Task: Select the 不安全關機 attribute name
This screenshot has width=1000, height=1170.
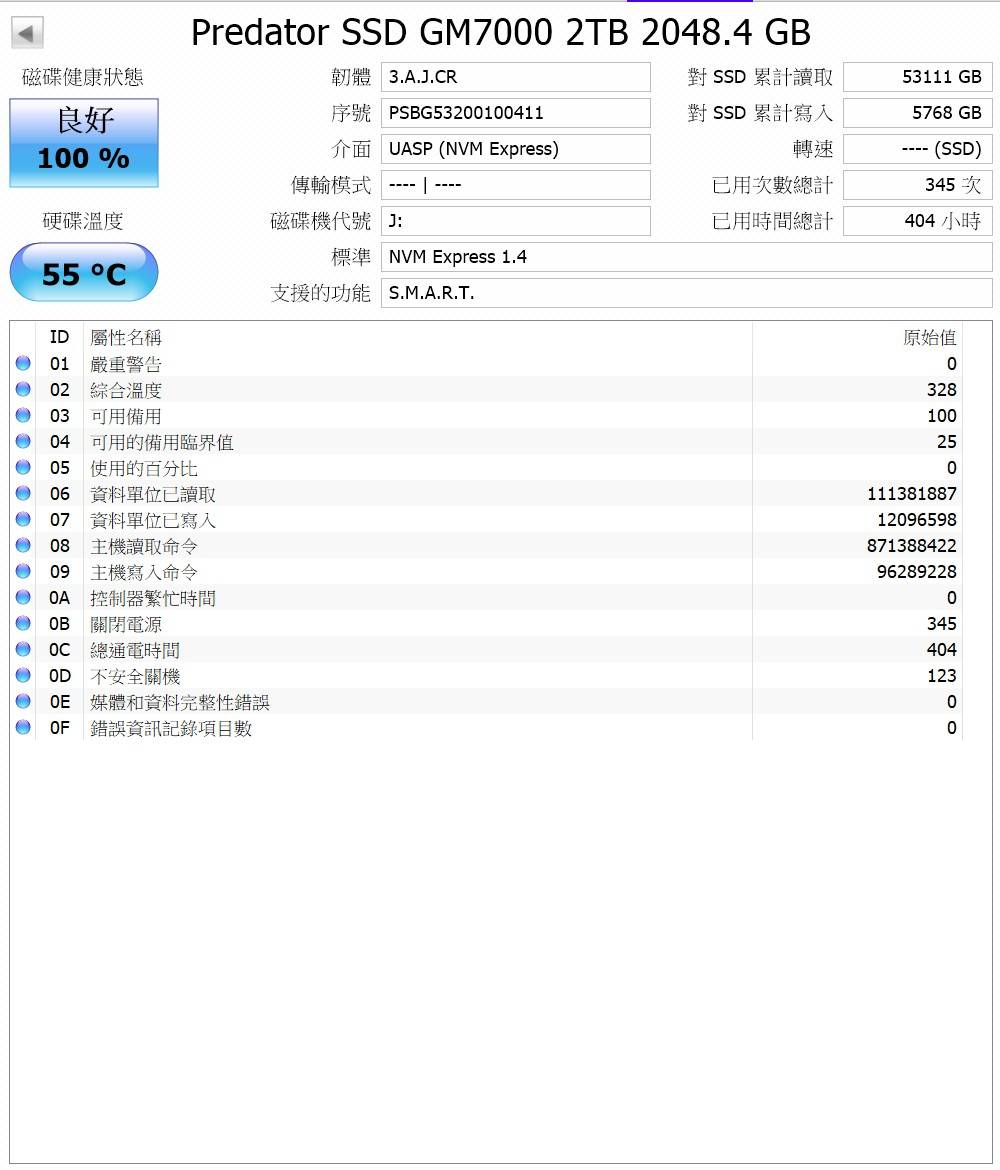Action: (134, 677)
